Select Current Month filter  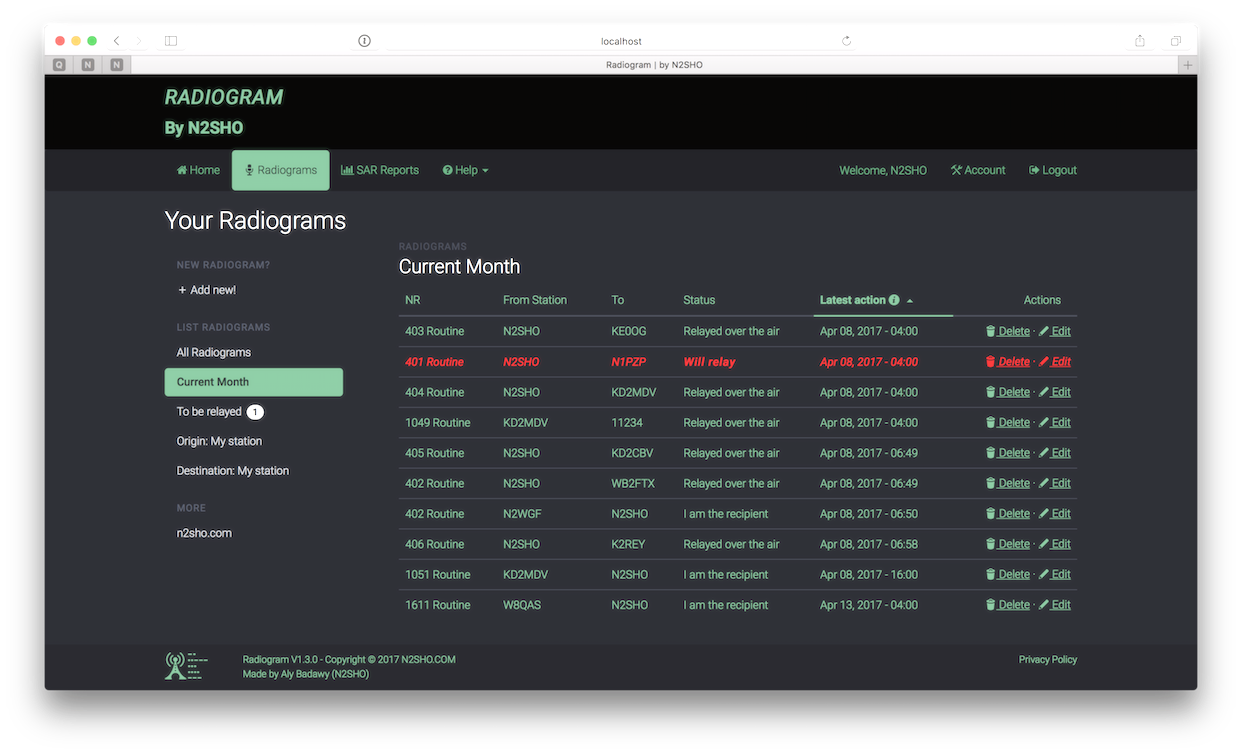[254, 382]
